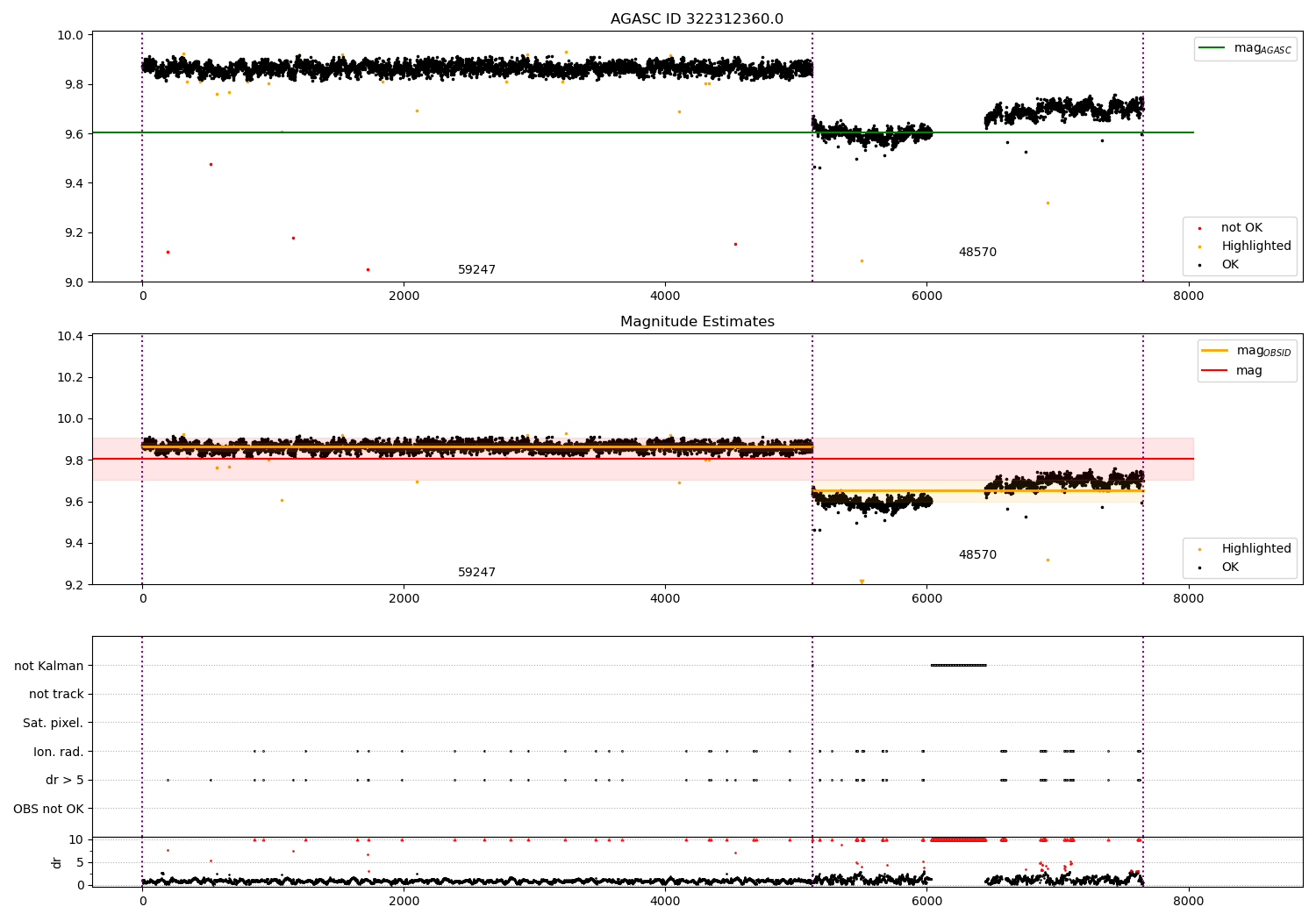Click the red mag line in Magnitude Estimates plot
This screenshot has height=921, width=1316.
[643, 459]
